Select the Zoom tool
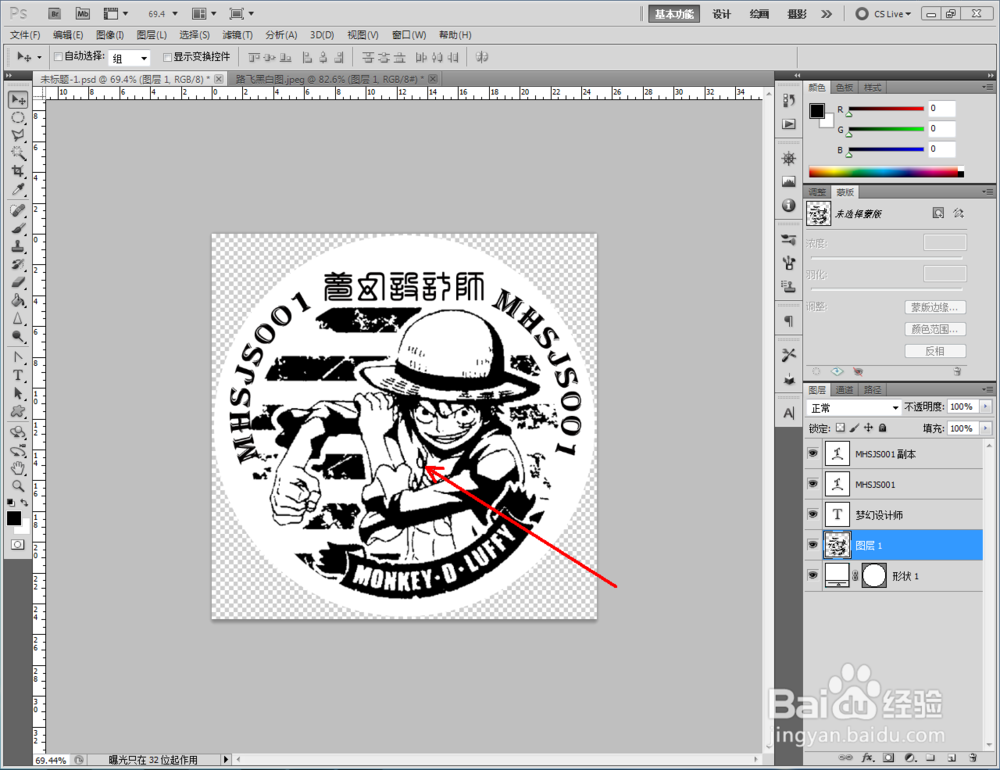The height and width of the screenshot is (770, 1000). pos(18,486)
